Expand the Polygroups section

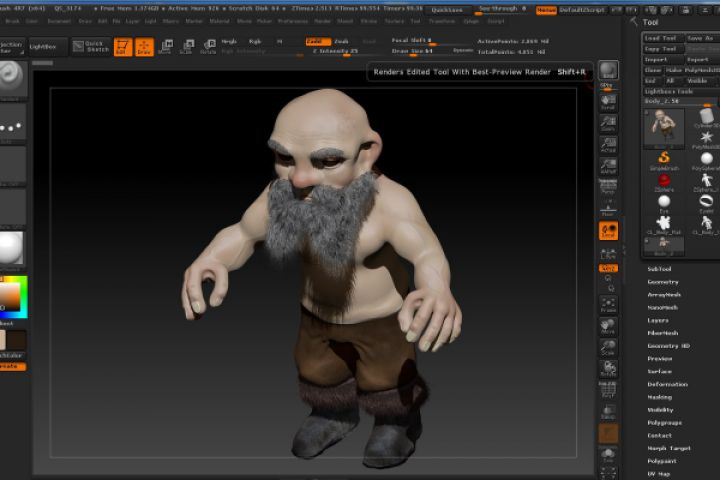[x=664, y=423]
